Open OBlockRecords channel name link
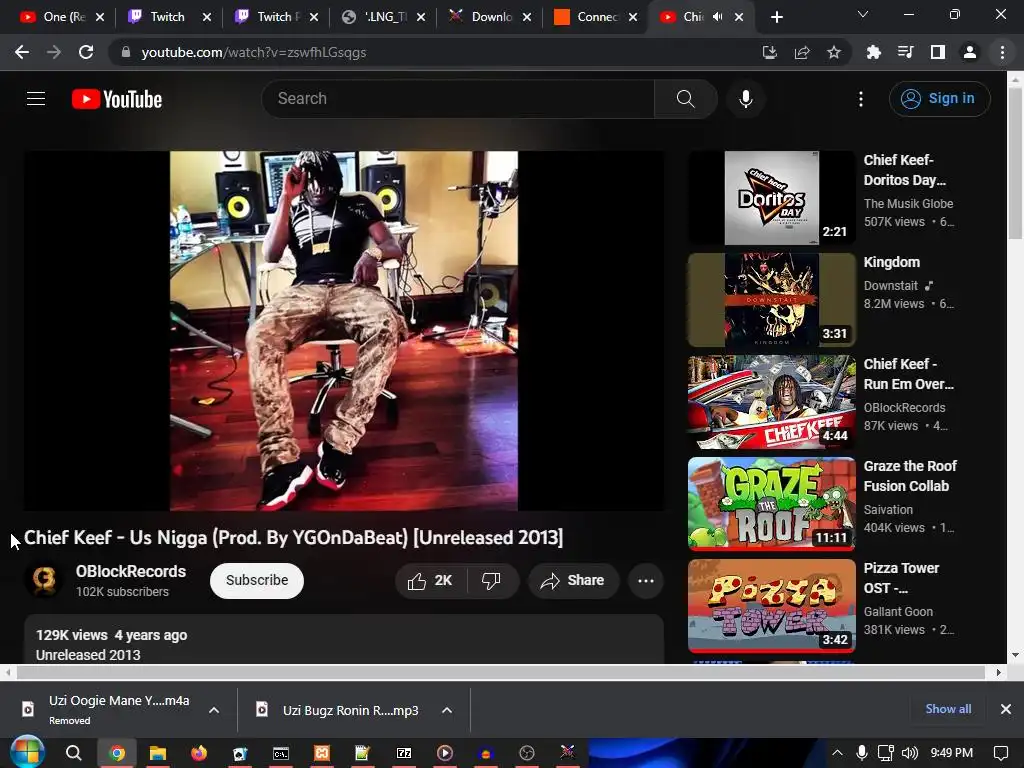 (131, 571)
